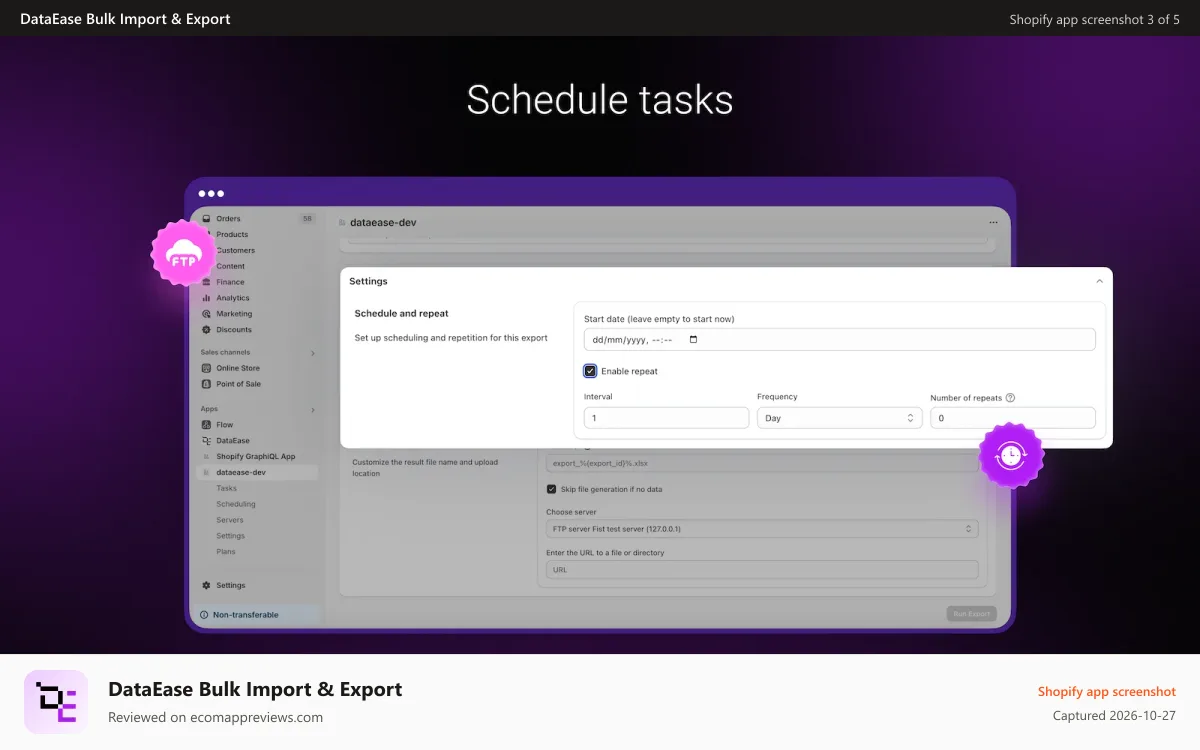
Task: Open Analytics via its bar chart icon
Action: pyautogui.click(x=207, y=298)
